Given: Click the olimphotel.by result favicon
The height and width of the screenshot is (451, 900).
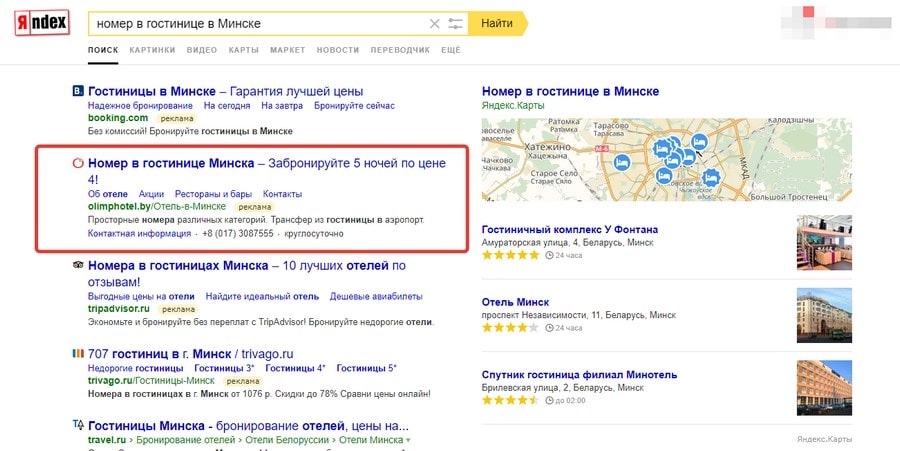Looking at the screenshot, I should point(78,163).
